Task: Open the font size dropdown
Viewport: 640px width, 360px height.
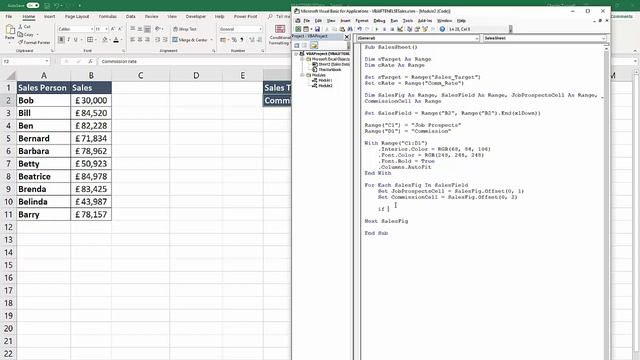Action: point(106,29)
